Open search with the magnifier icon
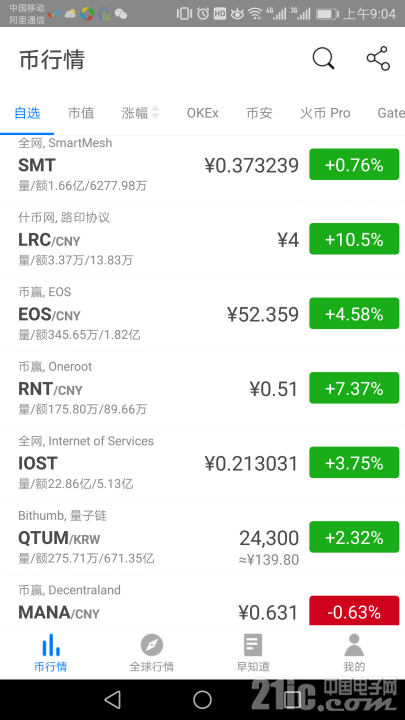The height and width of the screenshot is (720, 405). (324, 59)
